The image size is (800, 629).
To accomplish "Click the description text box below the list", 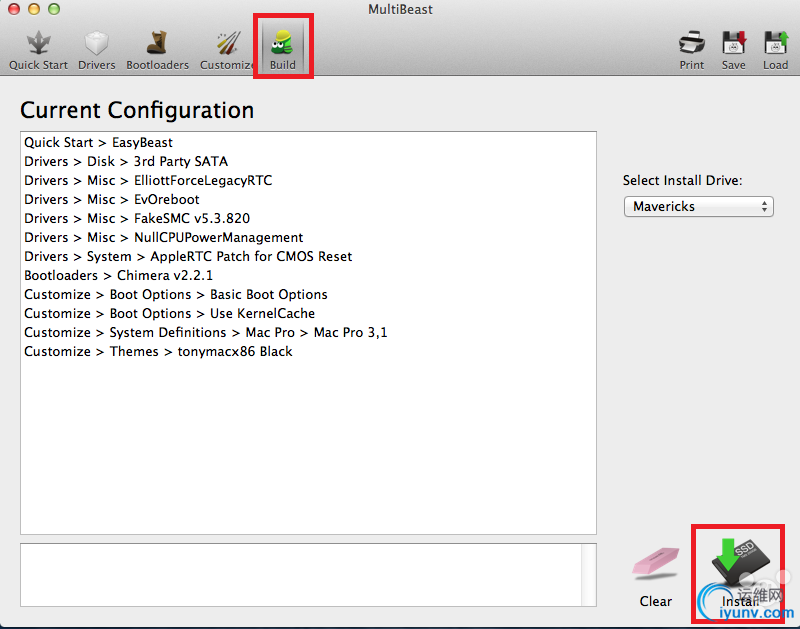I will (301, 575).
